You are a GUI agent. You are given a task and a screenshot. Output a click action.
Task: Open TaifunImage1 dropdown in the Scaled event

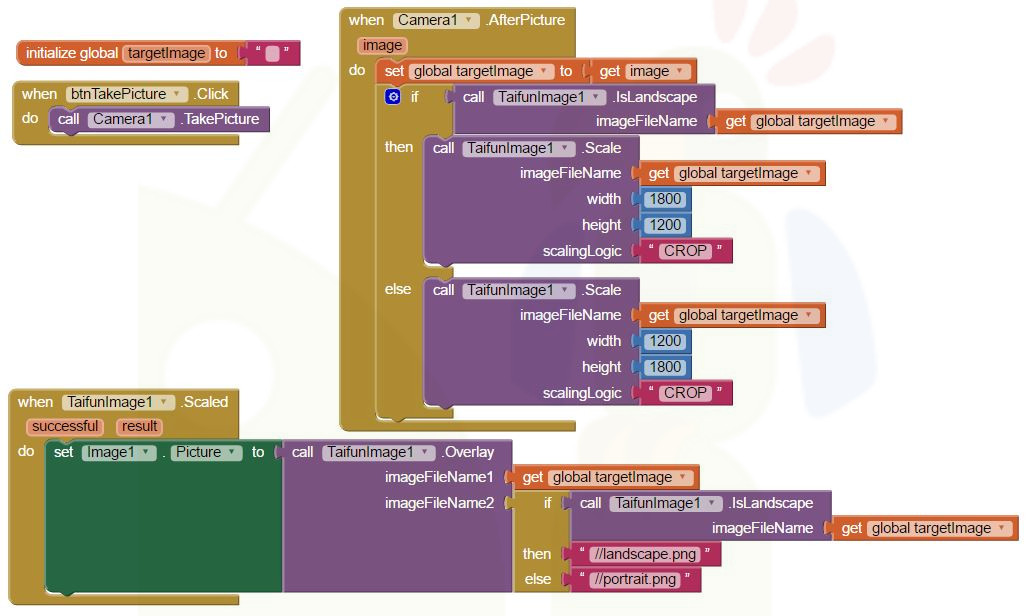(166, 402)
